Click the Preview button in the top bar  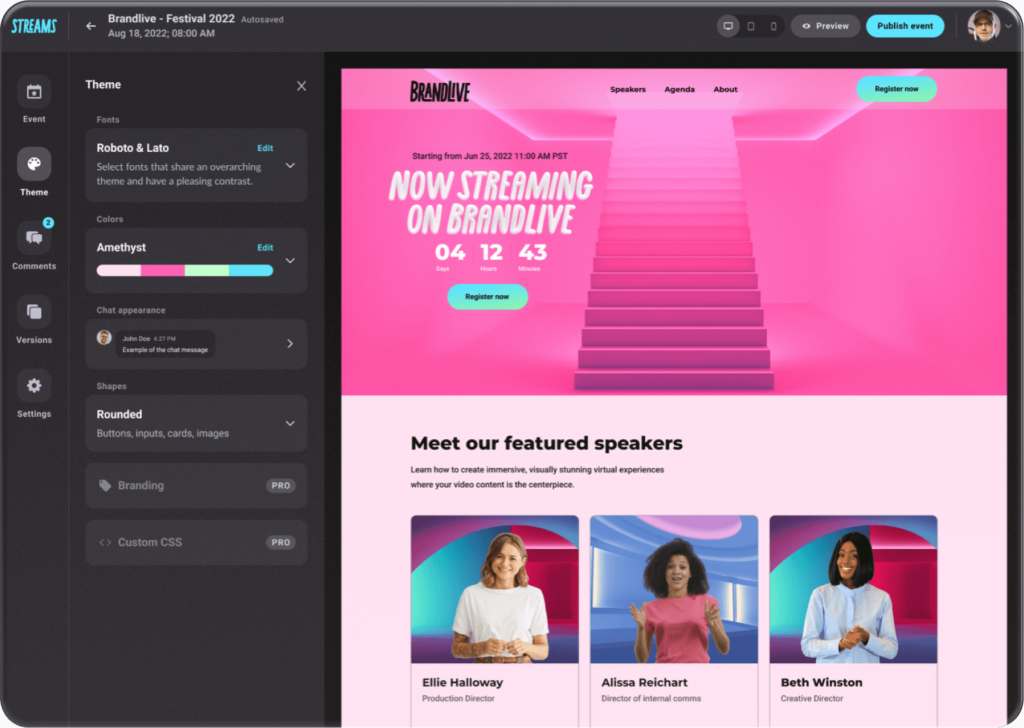pos(825,25)
